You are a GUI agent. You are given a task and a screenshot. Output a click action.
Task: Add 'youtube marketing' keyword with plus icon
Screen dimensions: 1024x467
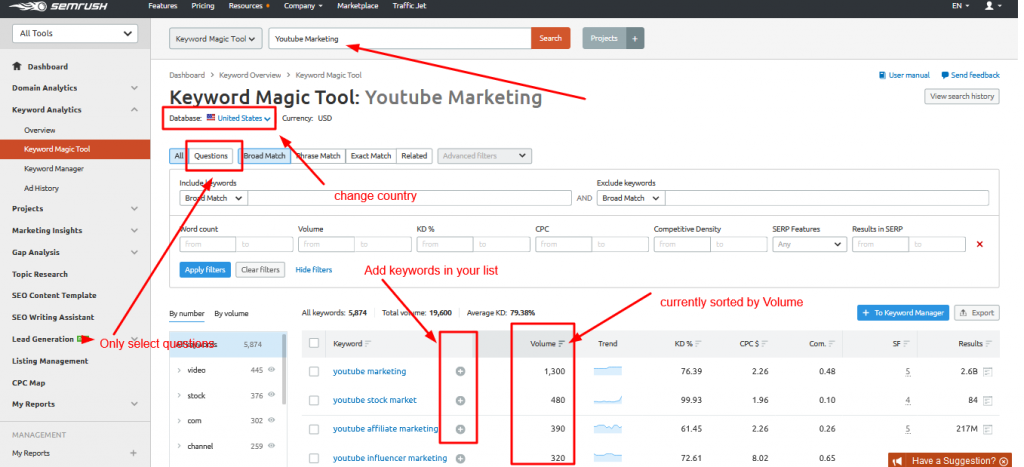(460, 371)
